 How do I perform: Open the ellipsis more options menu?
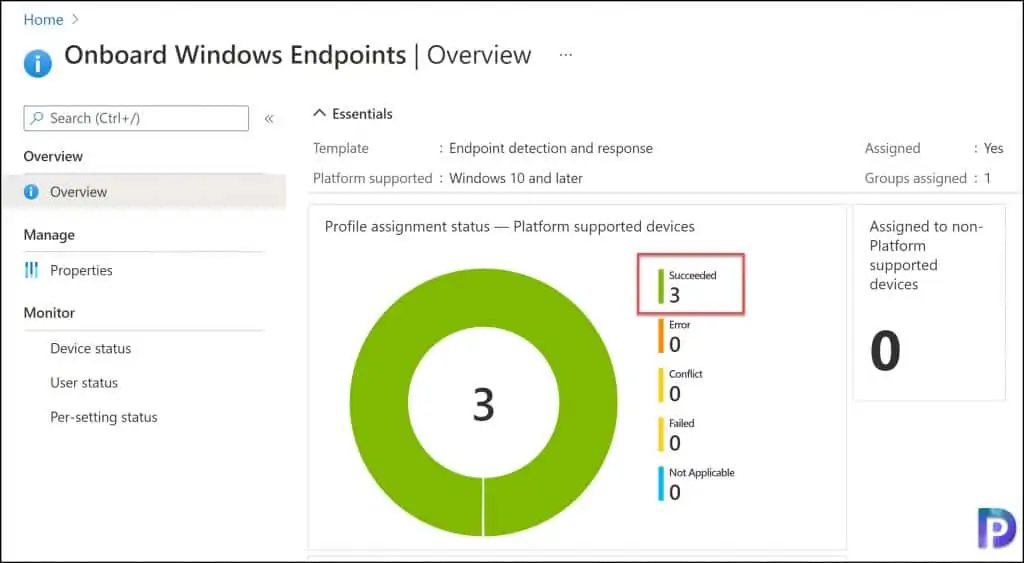coord(566,55)
